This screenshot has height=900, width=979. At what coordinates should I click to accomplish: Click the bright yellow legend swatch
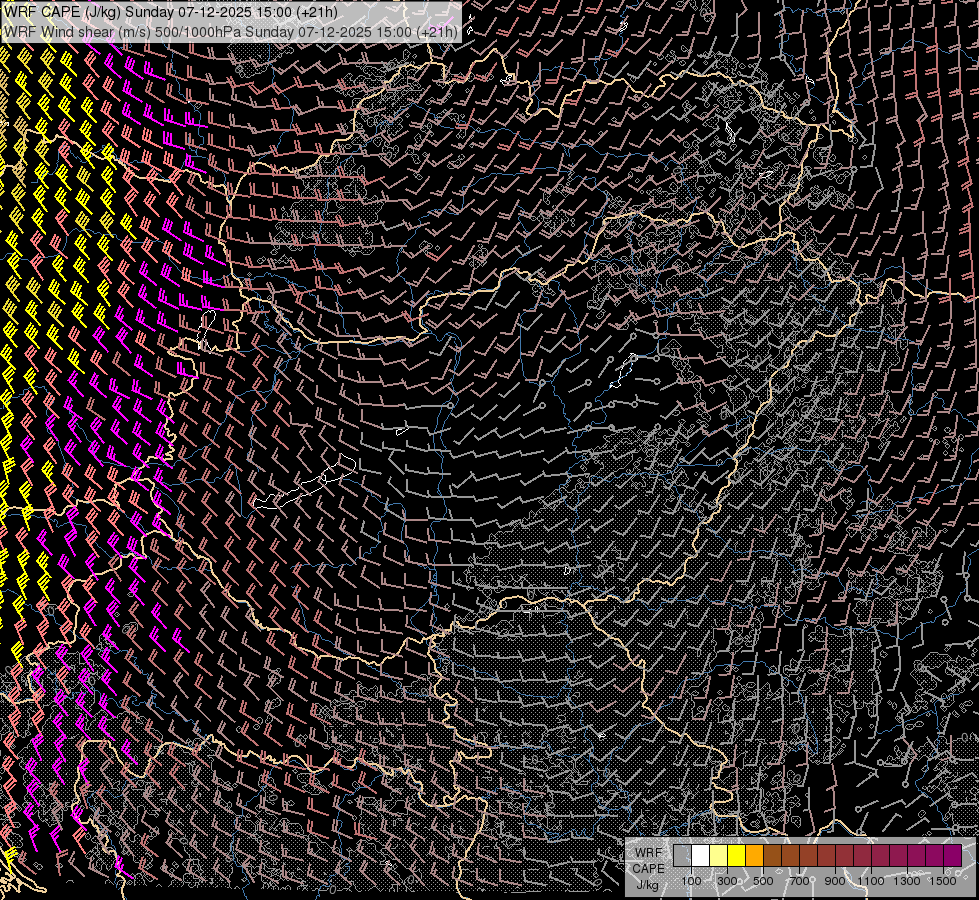click(x=736, y=855)
